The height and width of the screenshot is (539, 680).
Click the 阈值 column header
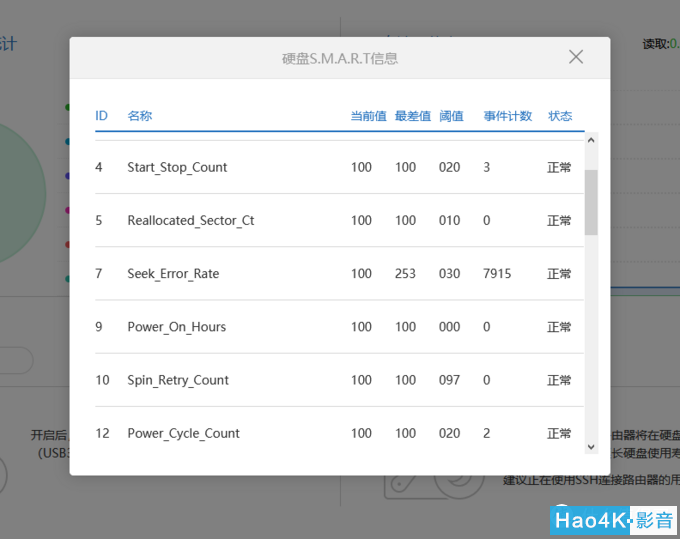tap(451, 116)
